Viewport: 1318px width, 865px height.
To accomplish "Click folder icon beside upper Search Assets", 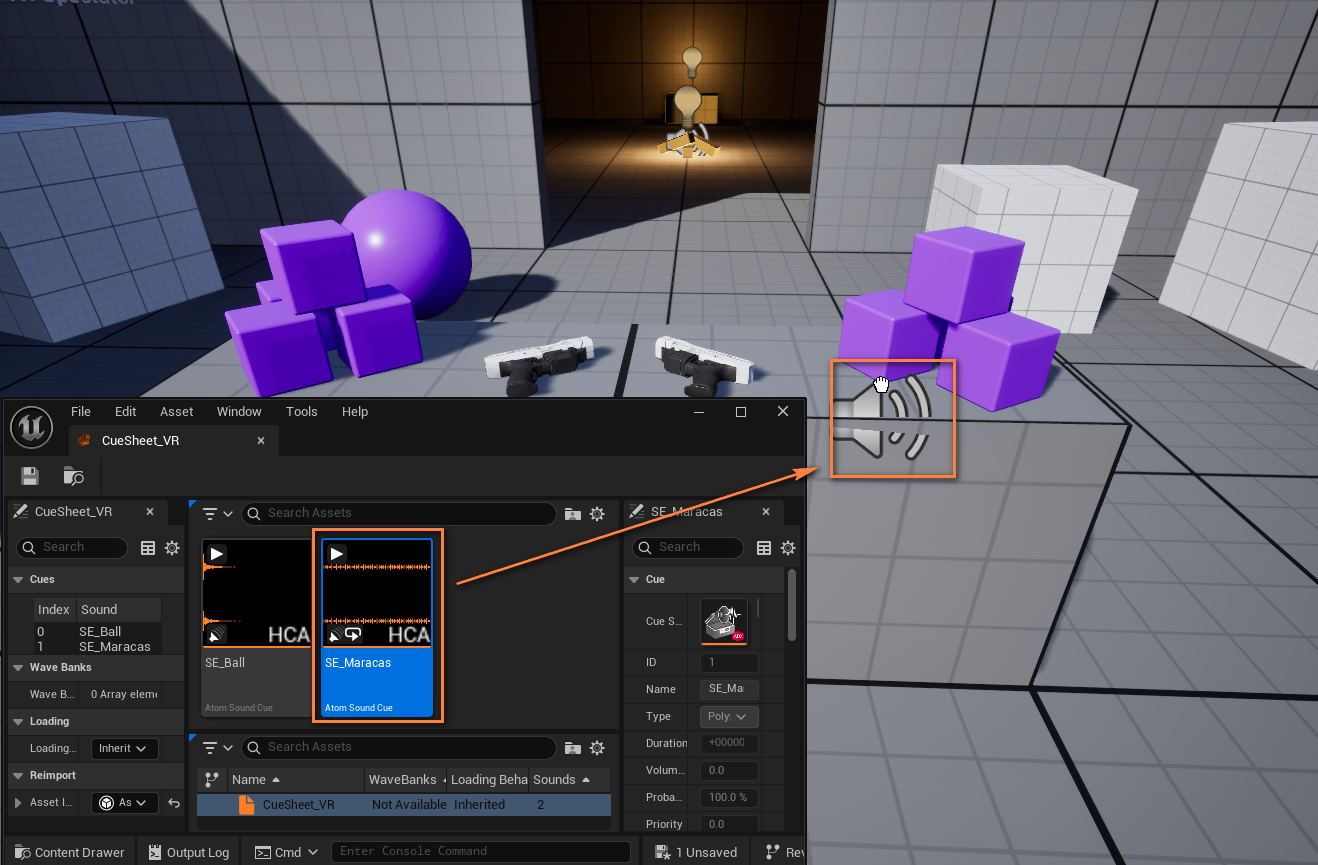I will (573, 514).
